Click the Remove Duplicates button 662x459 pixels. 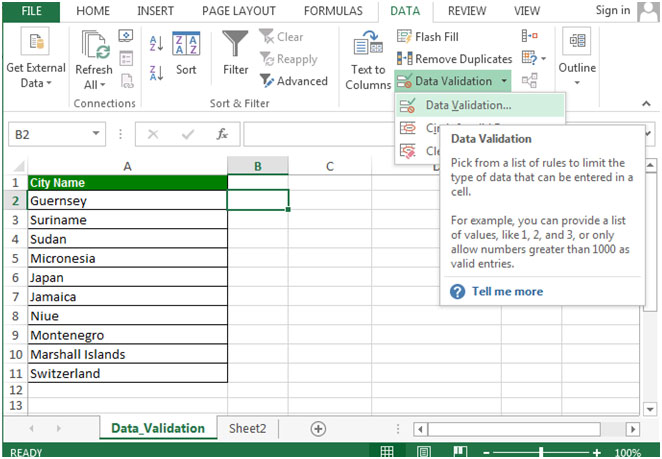pyautogui.click(x=454, y=59)
